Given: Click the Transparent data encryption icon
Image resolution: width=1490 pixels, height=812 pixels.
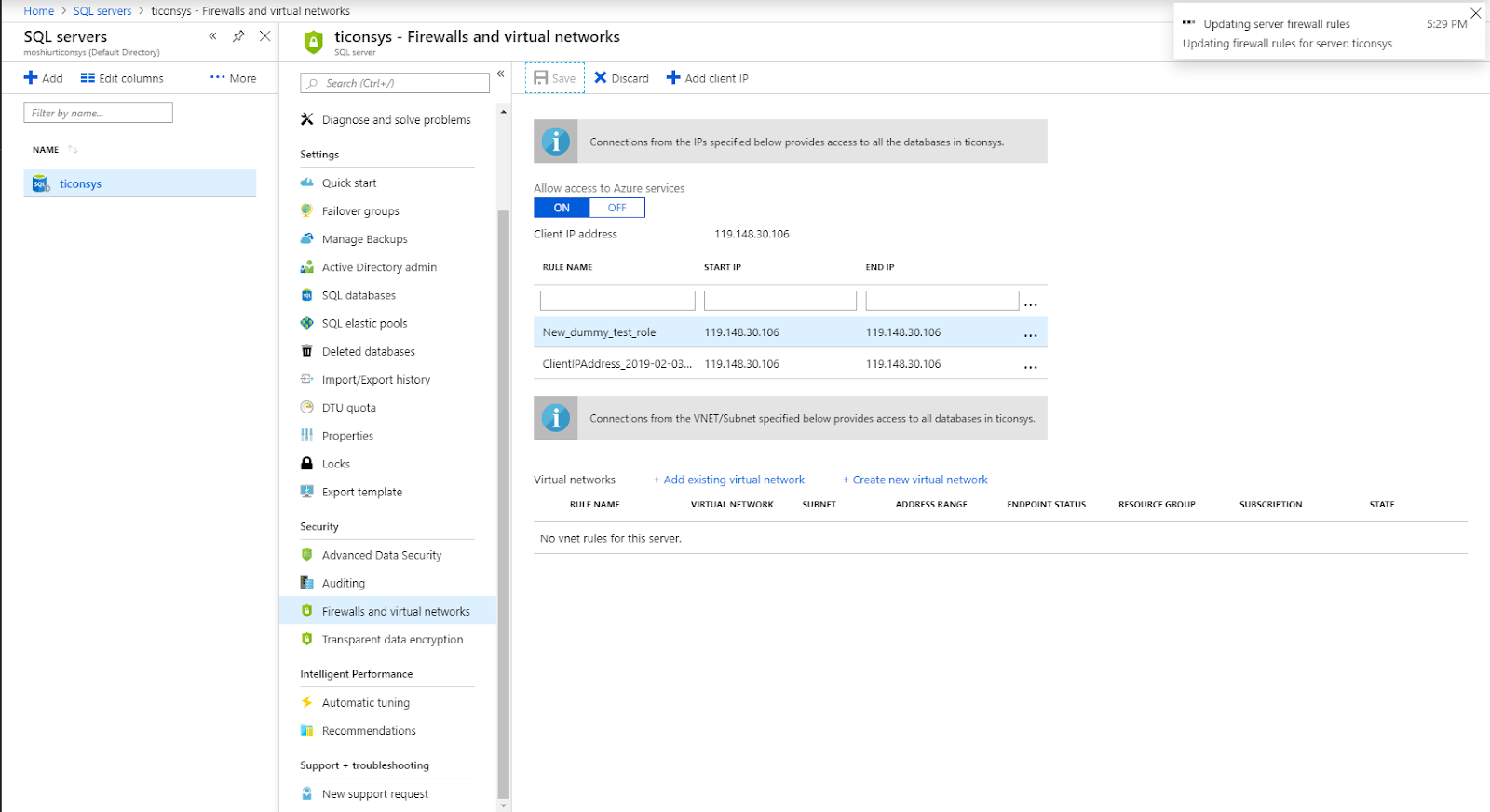Looking at the screenshot, I should coord(306,639).
